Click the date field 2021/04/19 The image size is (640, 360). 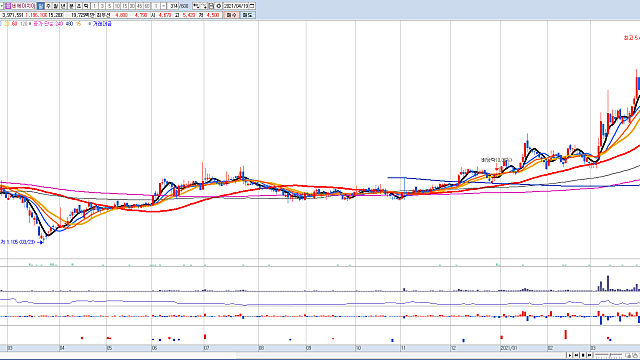(236, 6)
